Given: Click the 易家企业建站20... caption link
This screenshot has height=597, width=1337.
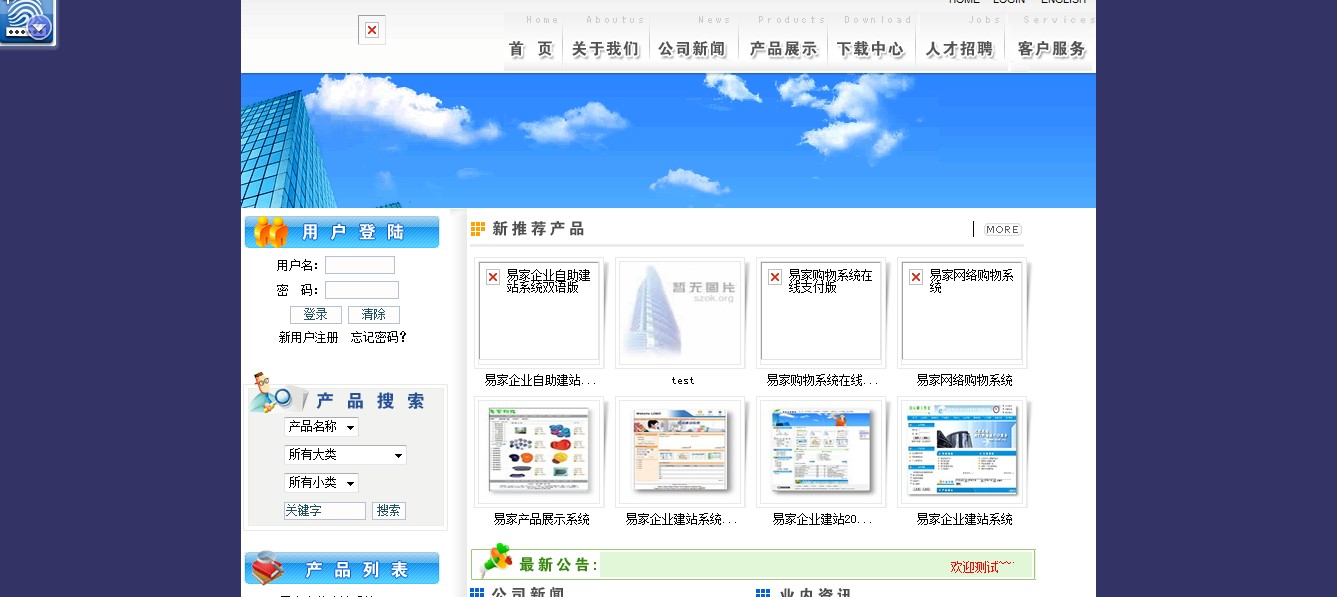Looking at the screenshot, I should [x=822, y=520].
